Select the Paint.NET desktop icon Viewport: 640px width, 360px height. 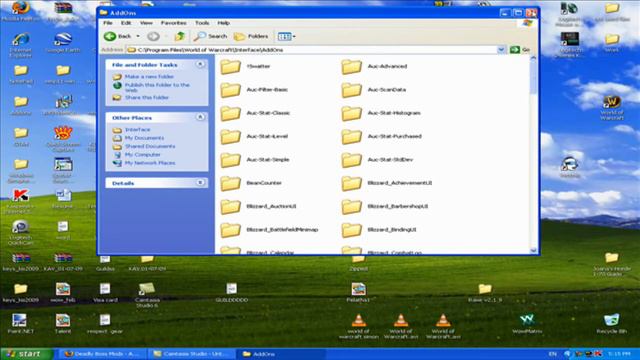point(20,324)
